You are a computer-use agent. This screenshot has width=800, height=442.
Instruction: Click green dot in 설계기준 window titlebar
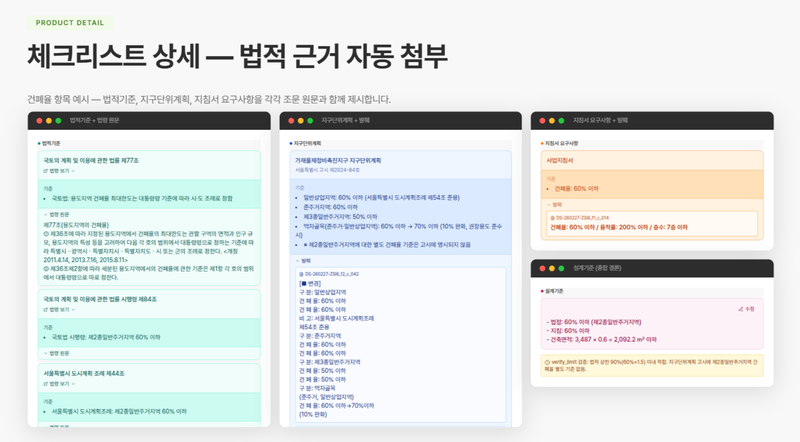click(561, 268)
